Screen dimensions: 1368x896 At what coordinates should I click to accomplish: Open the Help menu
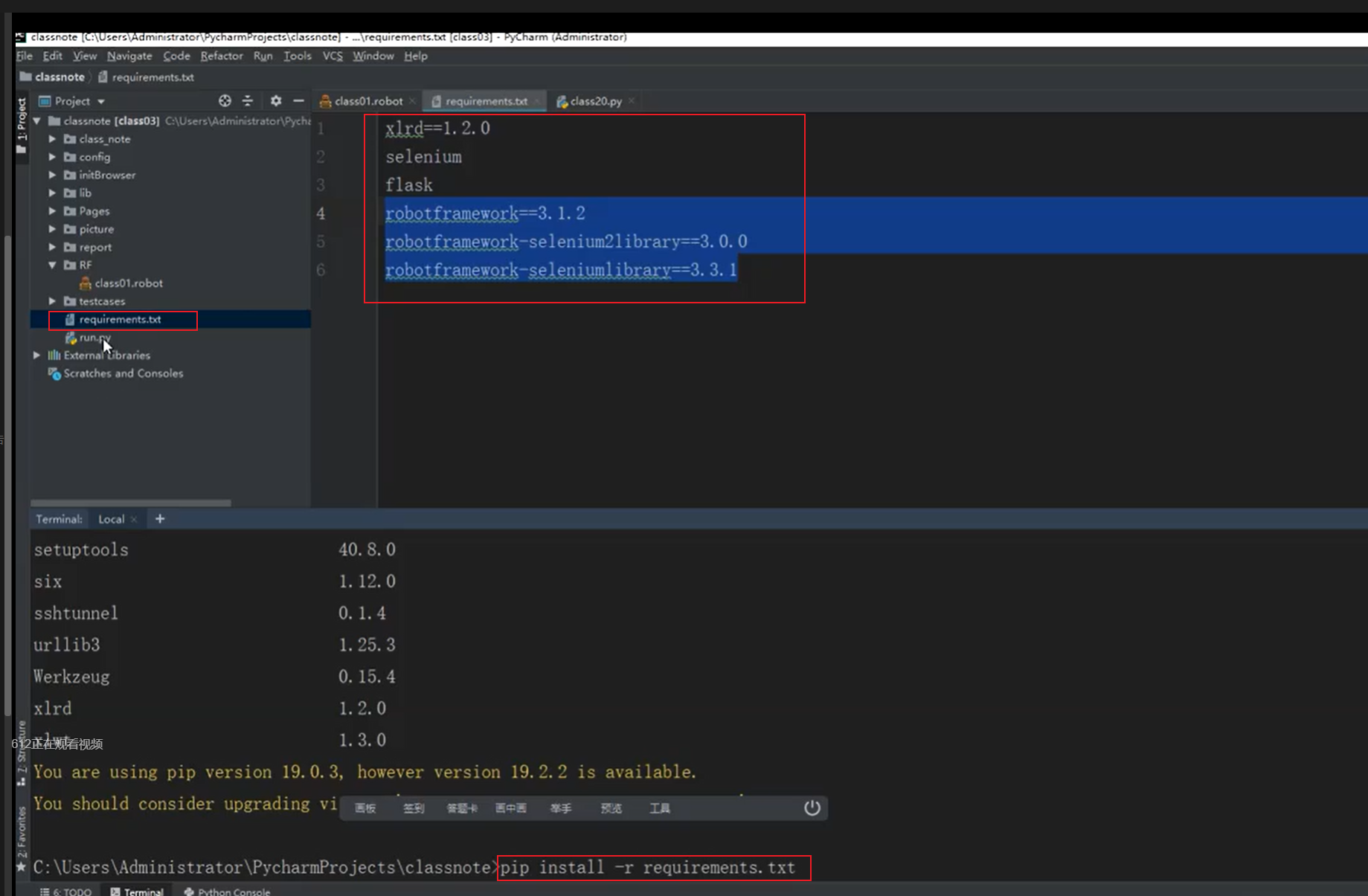[x=416, y=56]
